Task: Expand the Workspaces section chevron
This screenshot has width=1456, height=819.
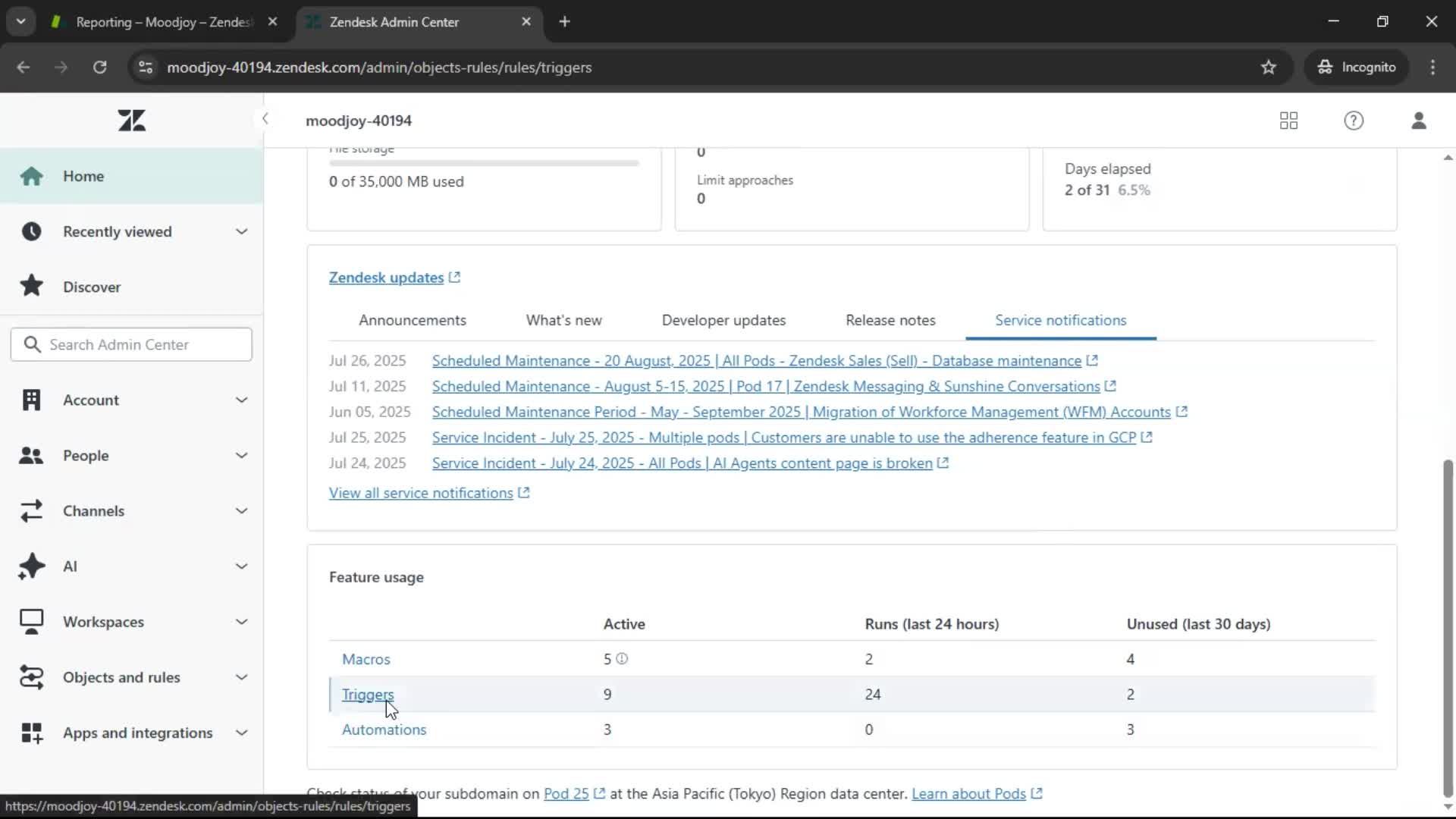Action: 241,622
